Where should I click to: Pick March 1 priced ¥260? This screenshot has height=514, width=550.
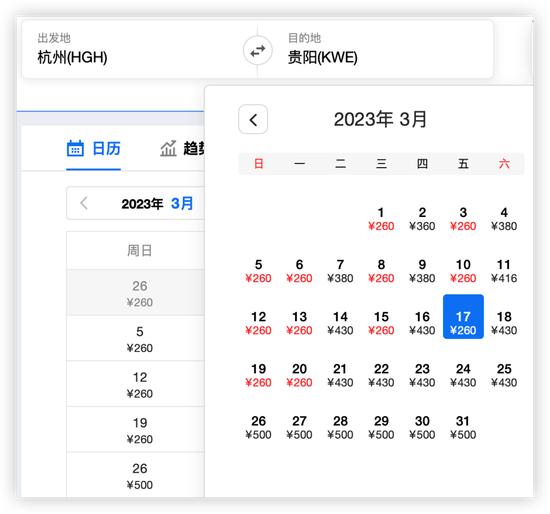[x=381, y=219]
